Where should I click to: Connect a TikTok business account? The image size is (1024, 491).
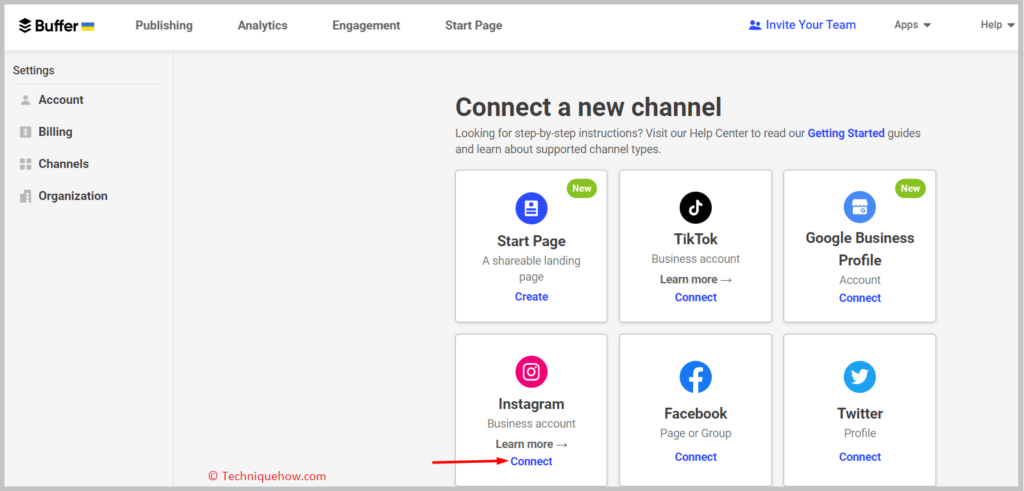coord(696,297)
